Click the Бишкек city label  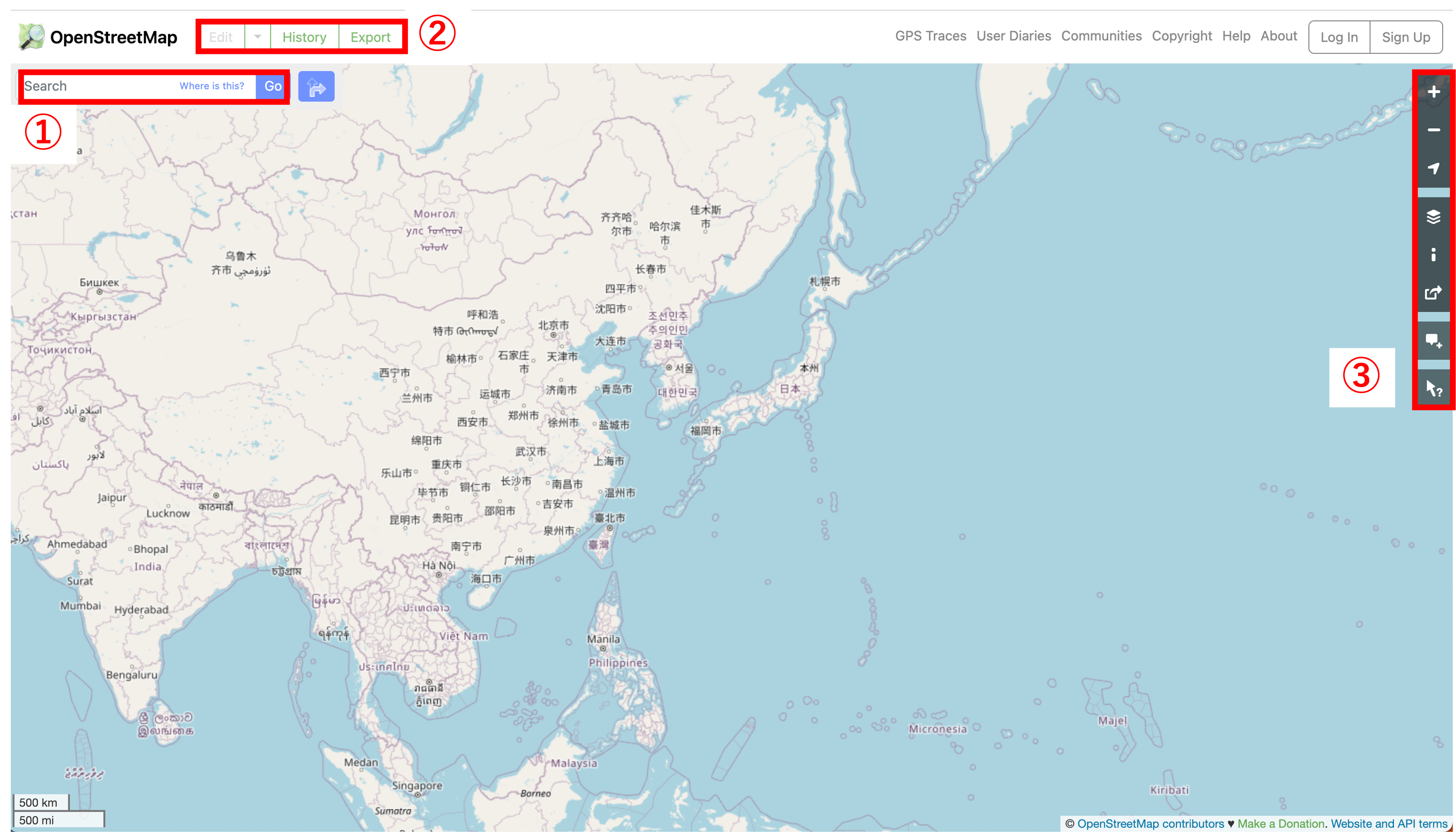click(100, 283)
